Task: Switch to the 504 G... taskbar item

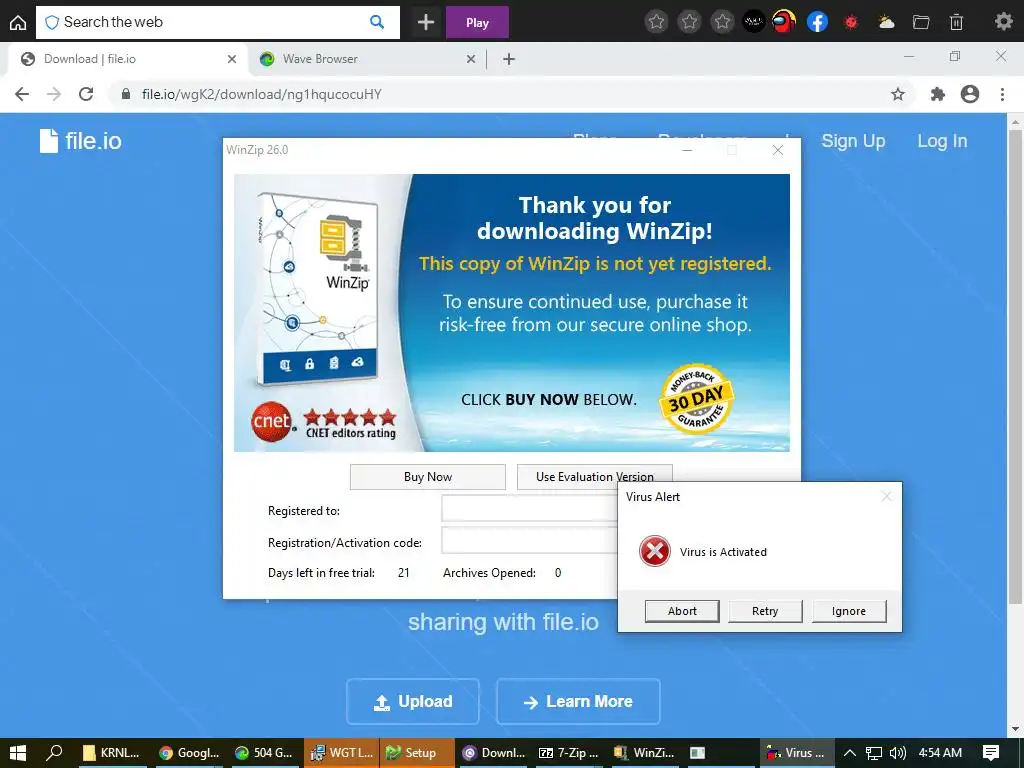Action: pyautogui.click(x=264, y=753)
